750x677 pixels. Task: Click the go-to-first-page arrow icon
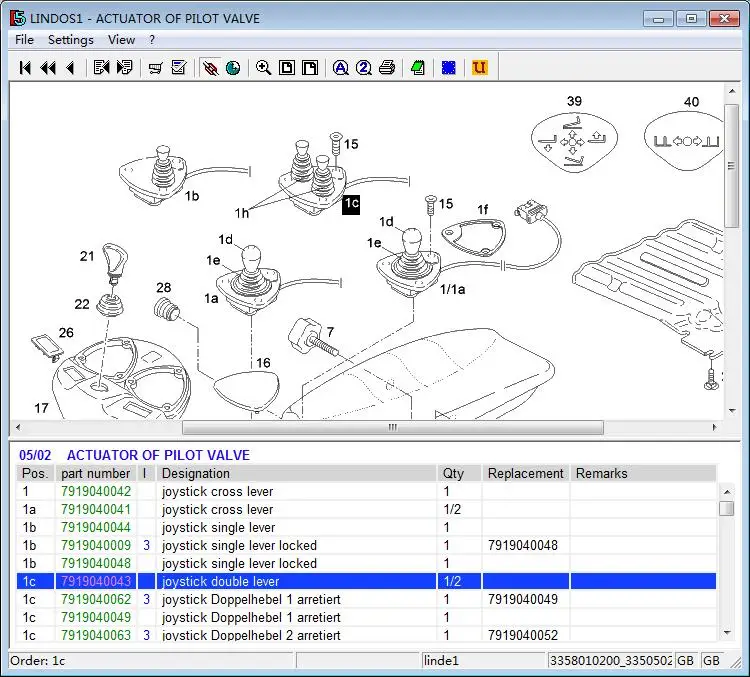pos(26,67)
